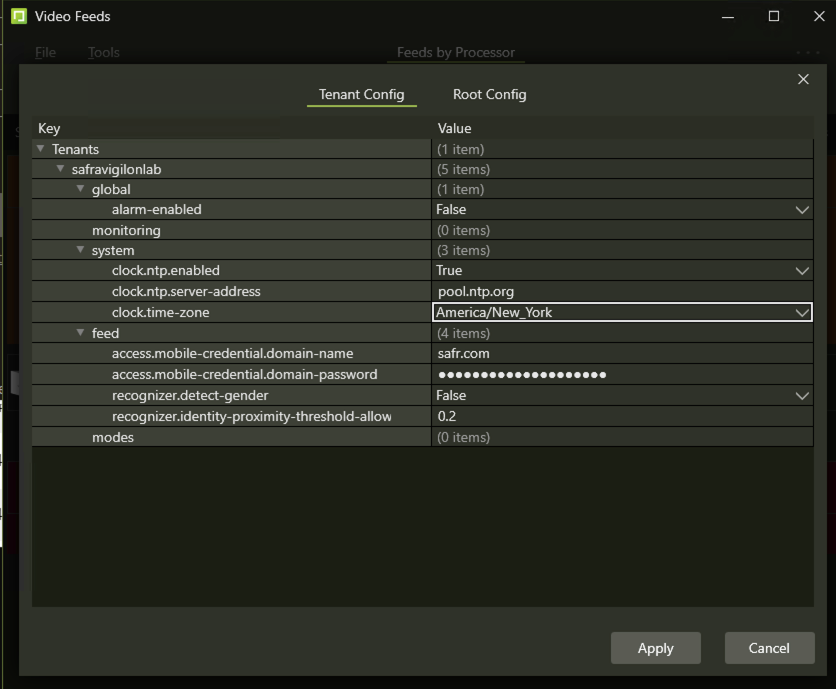
Task: Collapse the system section triangle
Action: pos(81,250)
